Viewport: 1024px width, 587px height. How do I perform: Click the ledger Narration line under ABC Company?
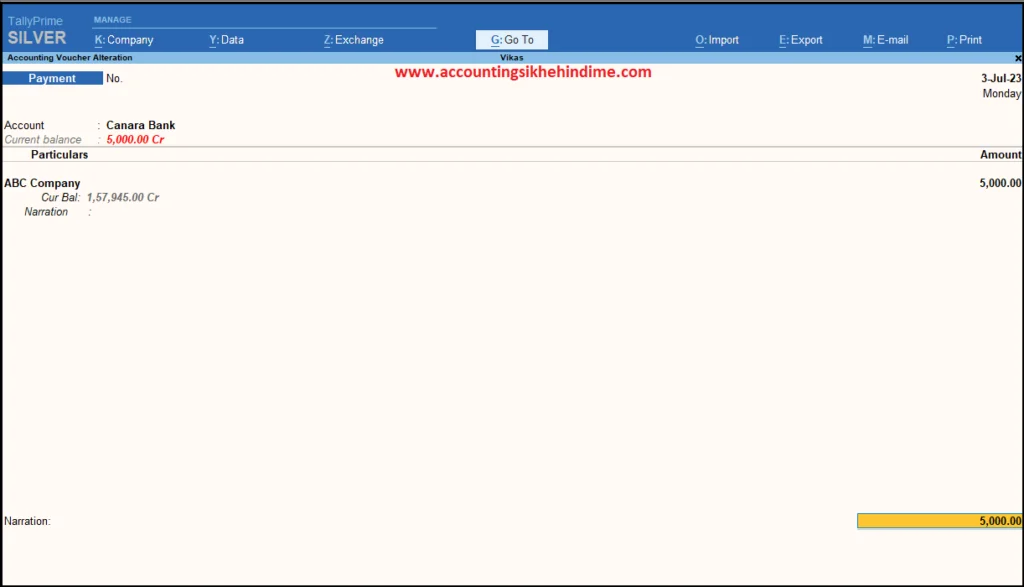click(57, 212)
